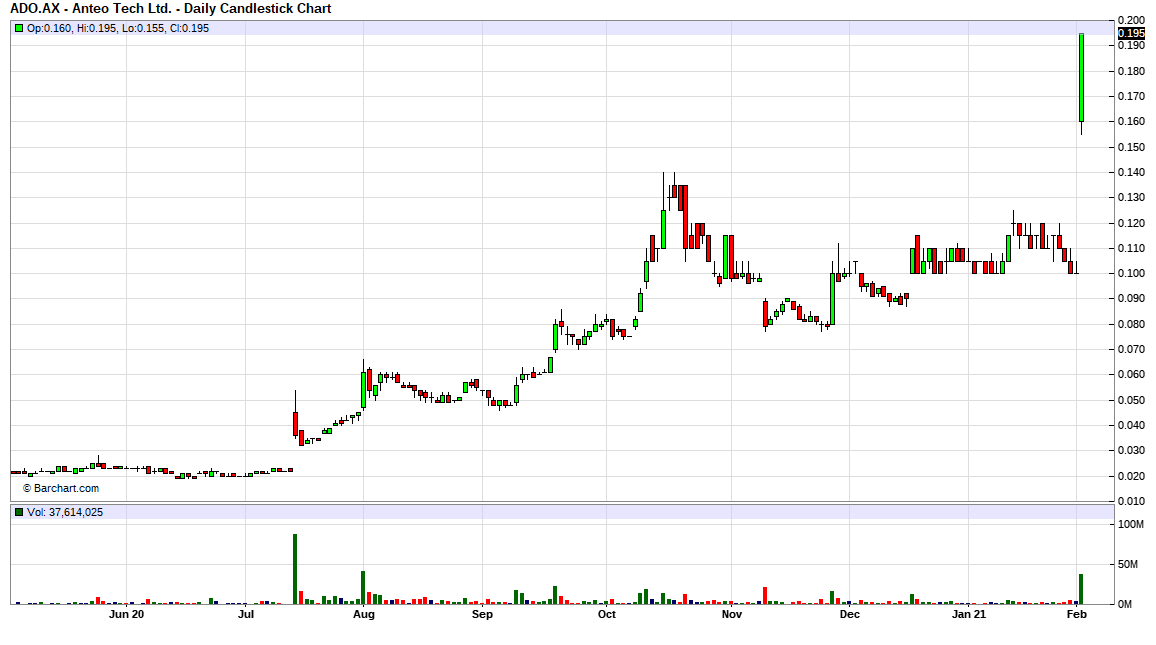
Task: Click the green early-August volume bar
Action: pyautogui.click(x=363, y=588)
